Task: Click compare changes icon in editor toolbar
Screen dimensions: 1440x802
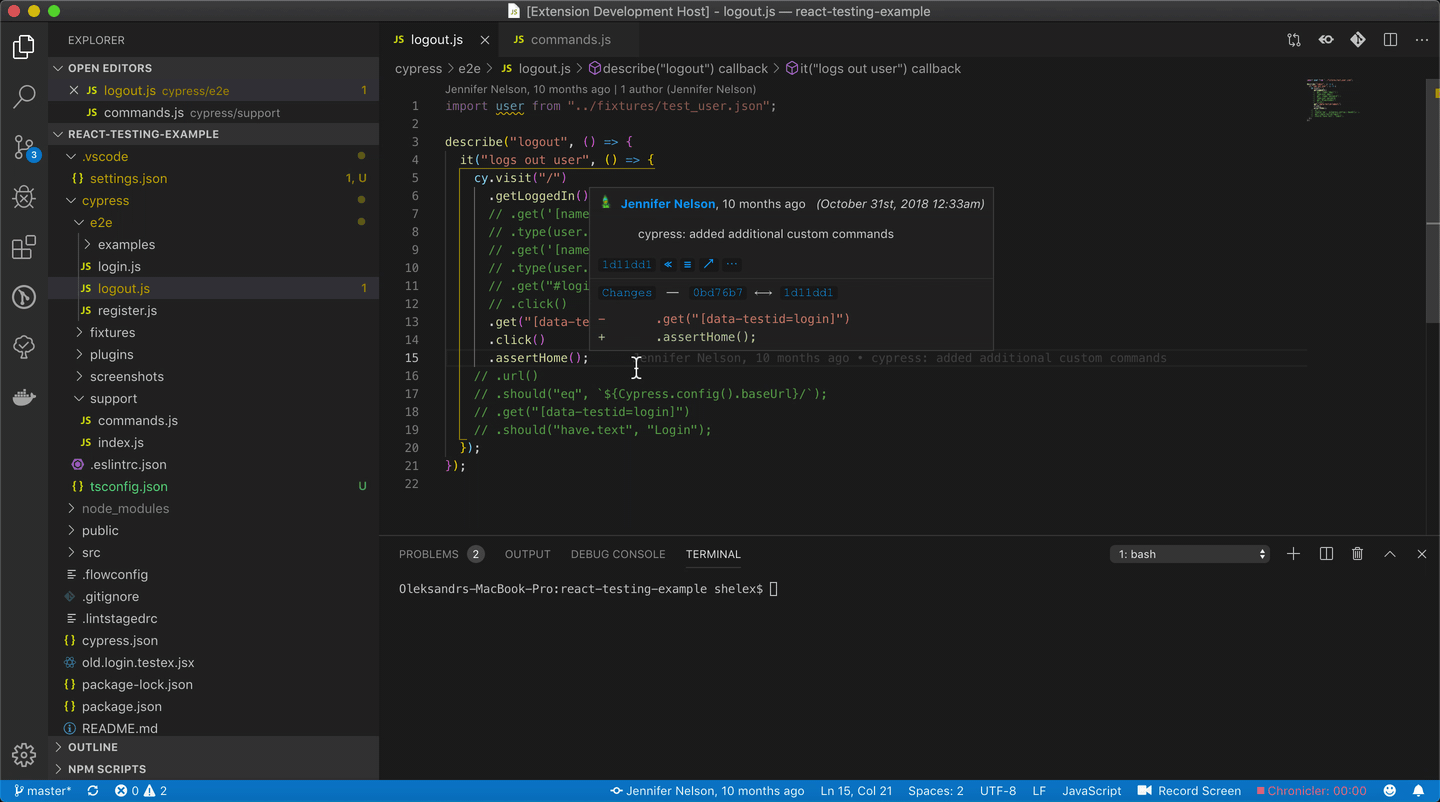Action: coord(1294,40)
